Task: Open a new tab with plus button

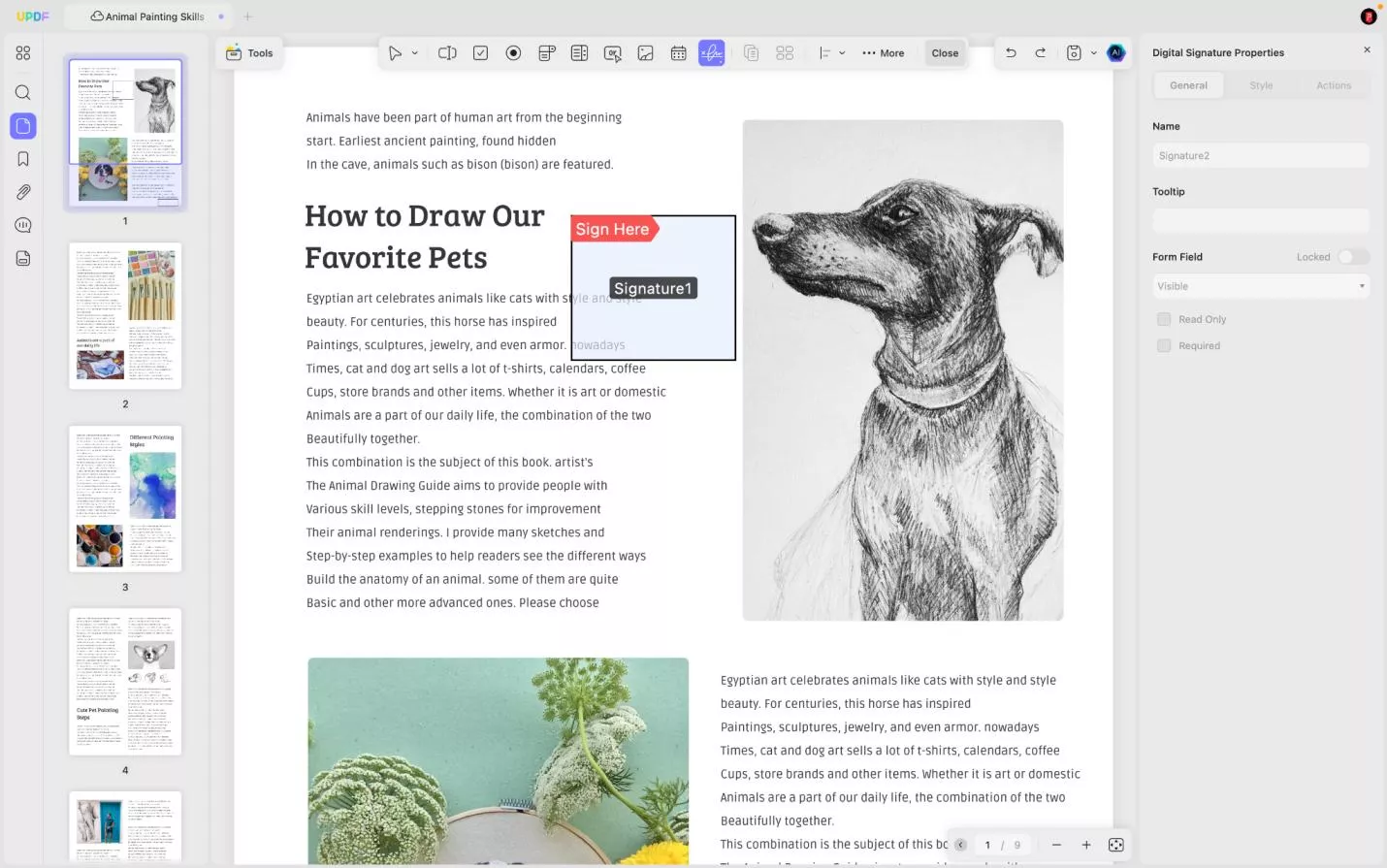Action: [247, 16]
